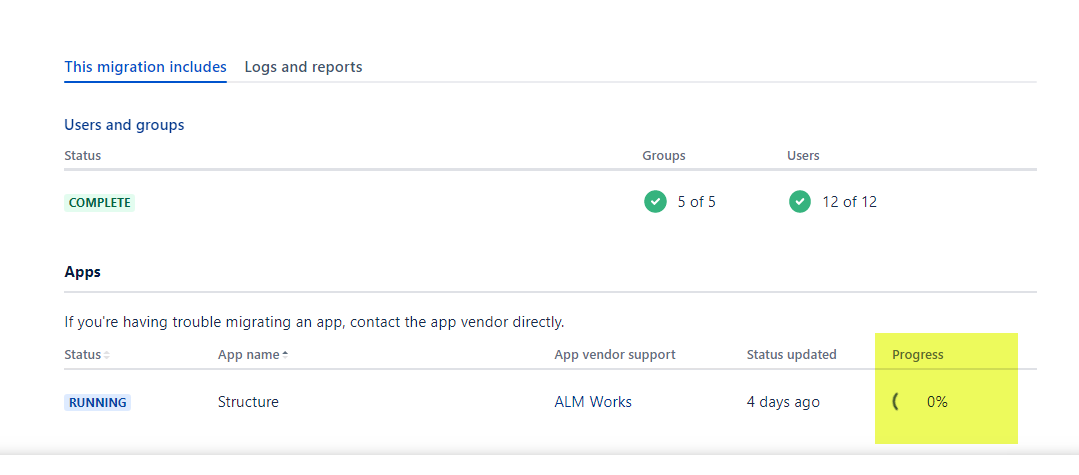
Task: Click the Progress column header
Action: pyautogui.click(x=917, y=355)
